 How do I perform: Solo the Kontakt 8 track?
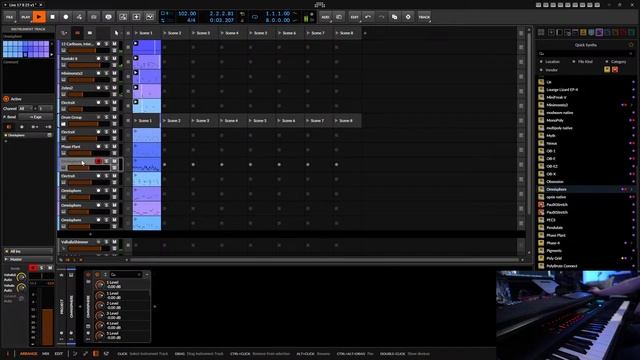(x=107, y=59)
